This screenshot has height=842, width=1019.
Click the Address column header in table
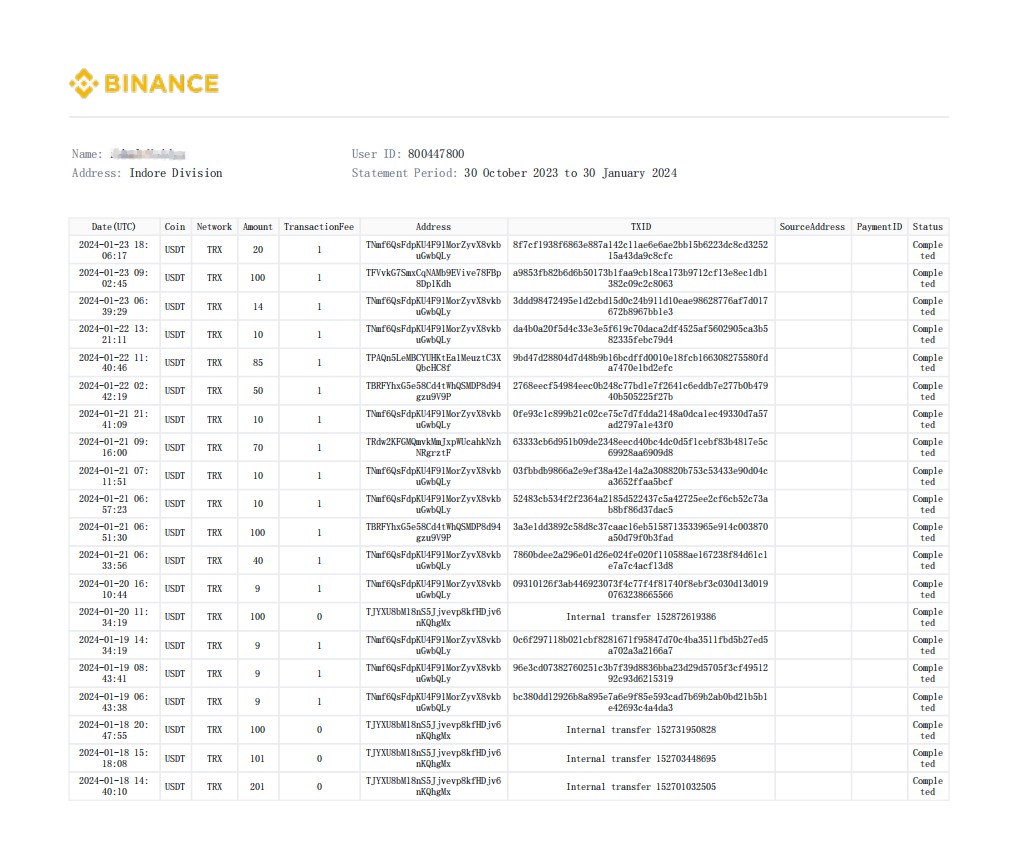click(x=433, y=227)
